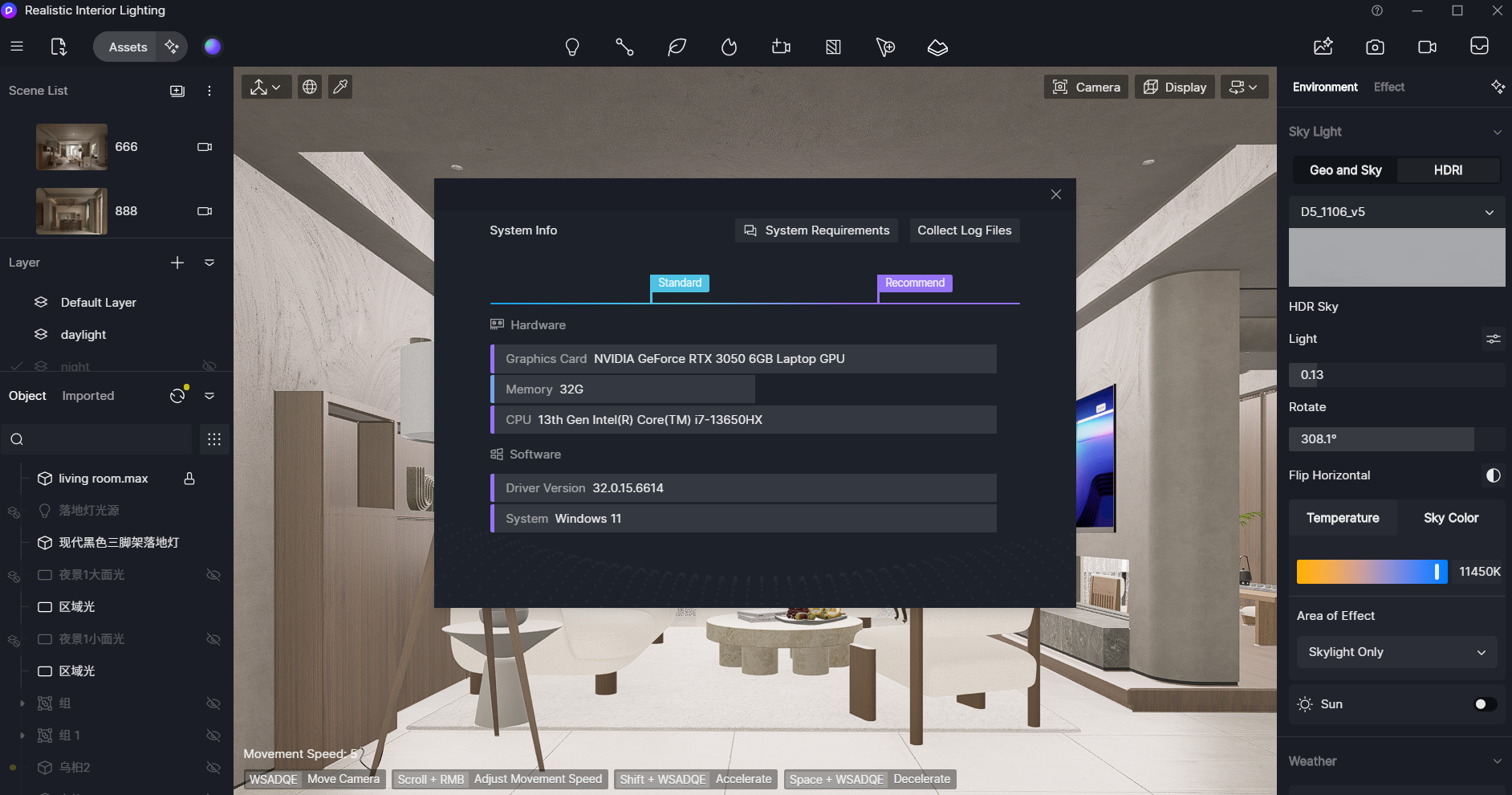Screen dimensions: 1512x795
Task: Hide the 区域光 light object
Action: click(213, 606)
